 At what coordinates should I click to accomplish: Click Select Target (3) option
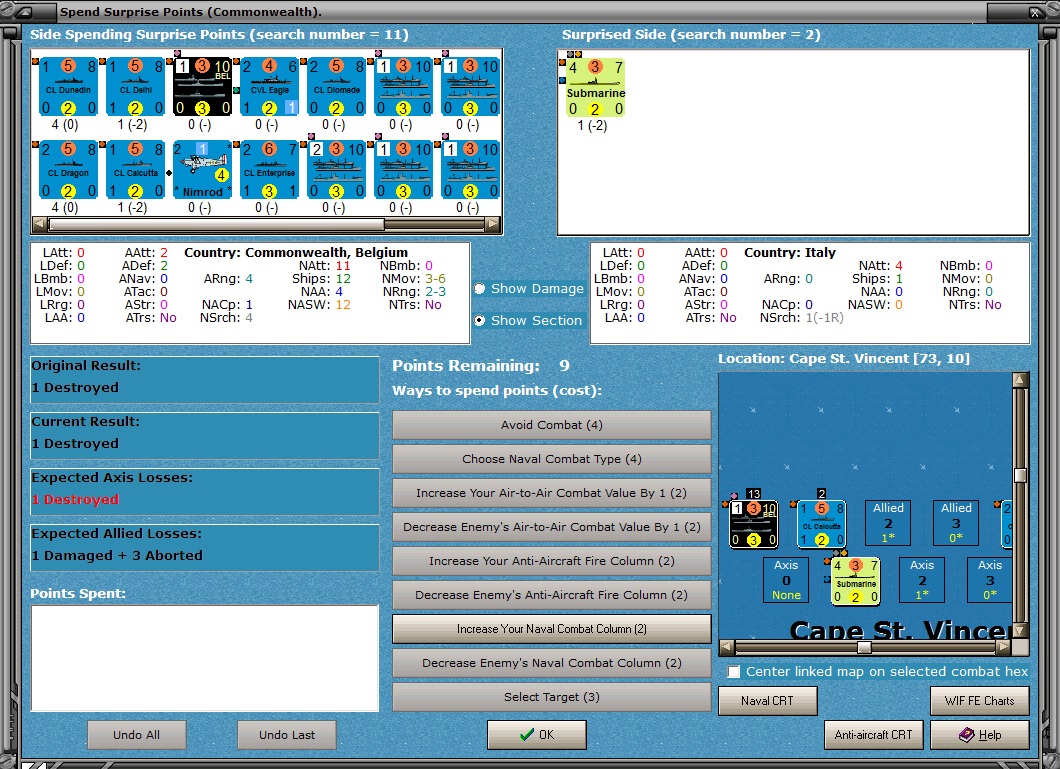(x=552, y=697)
